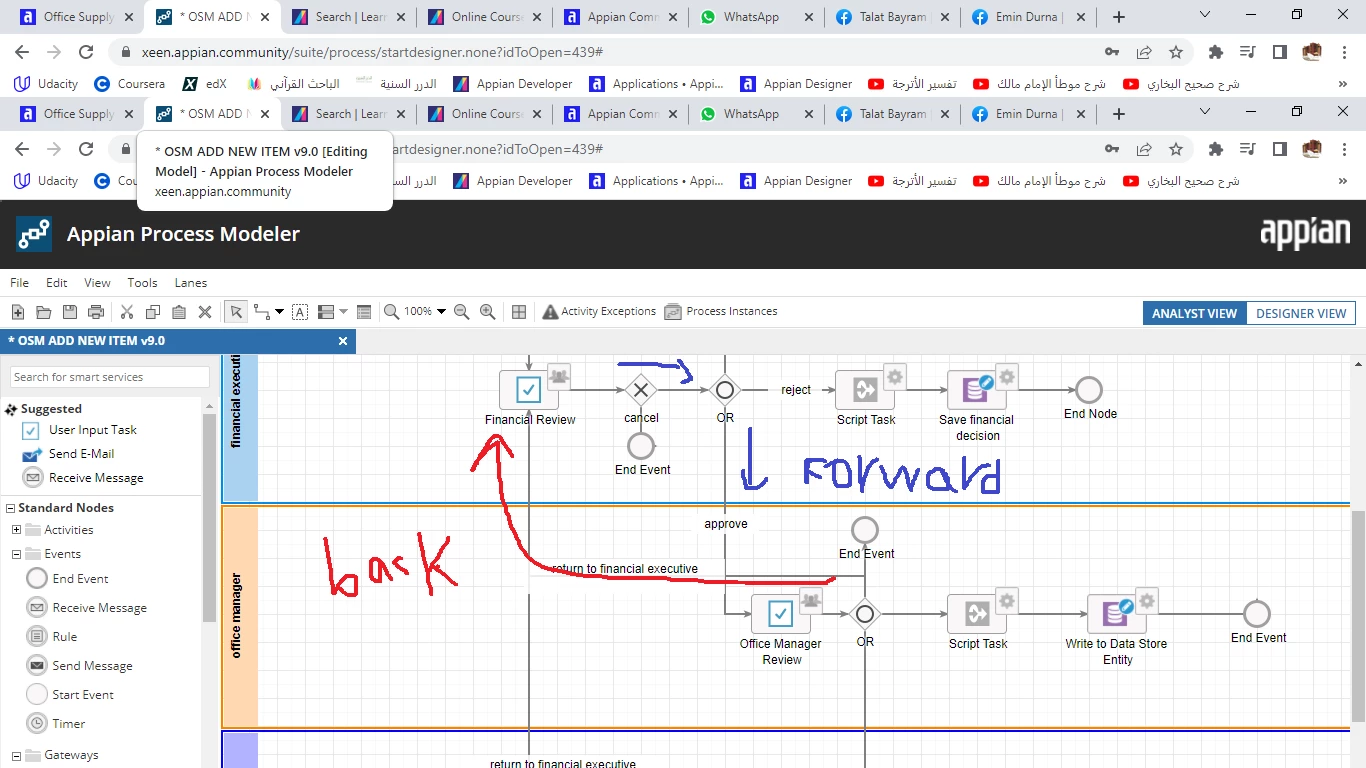
Task: Click the palette vertical scrollbar
Action: [209, 520]
